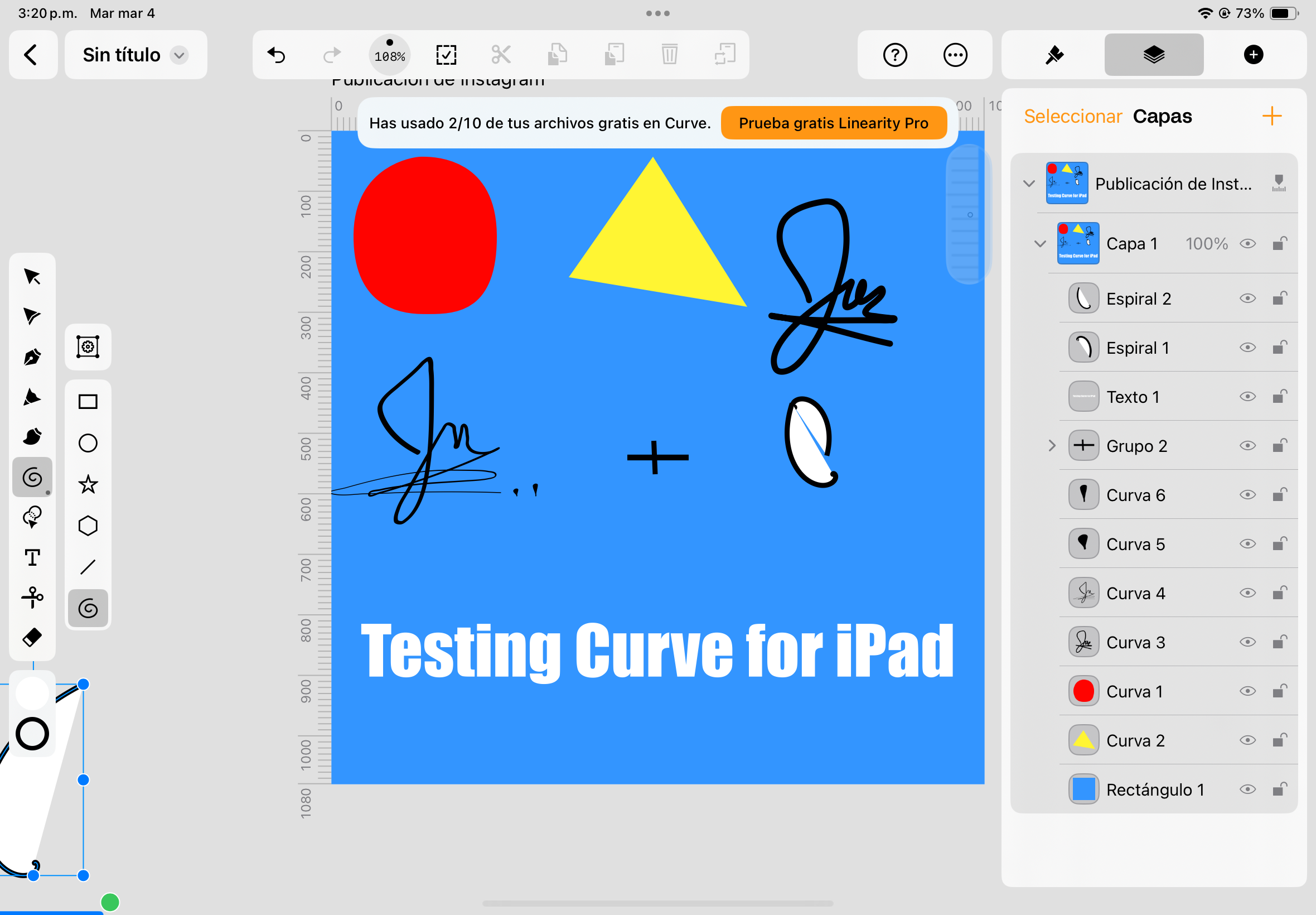Screen dimensions: 1316x915
Task: Select the Pen tool
Action: pos(32,357)
